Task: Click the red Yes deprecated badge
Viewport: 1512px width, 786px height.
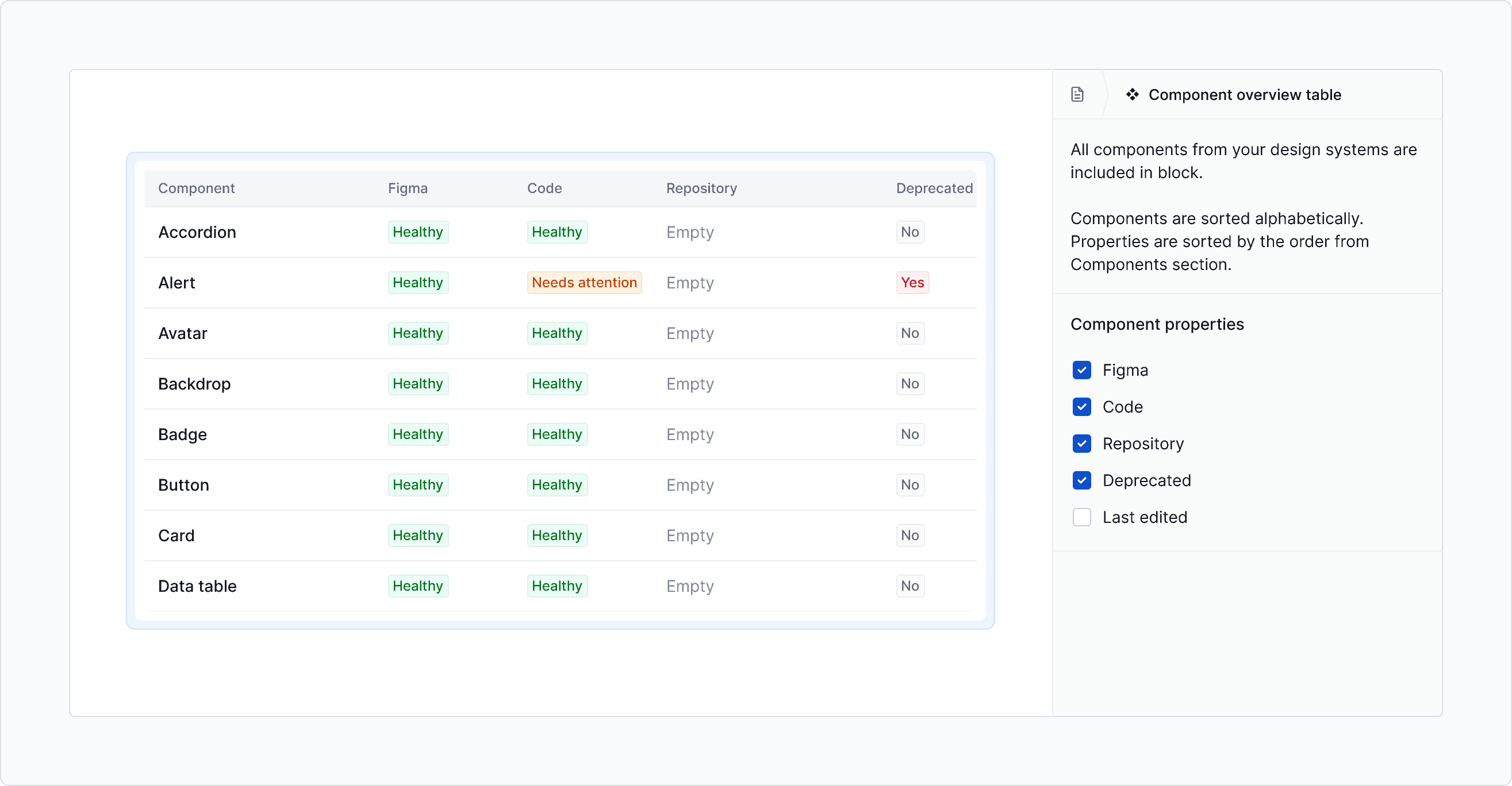Action: (912, 283)
